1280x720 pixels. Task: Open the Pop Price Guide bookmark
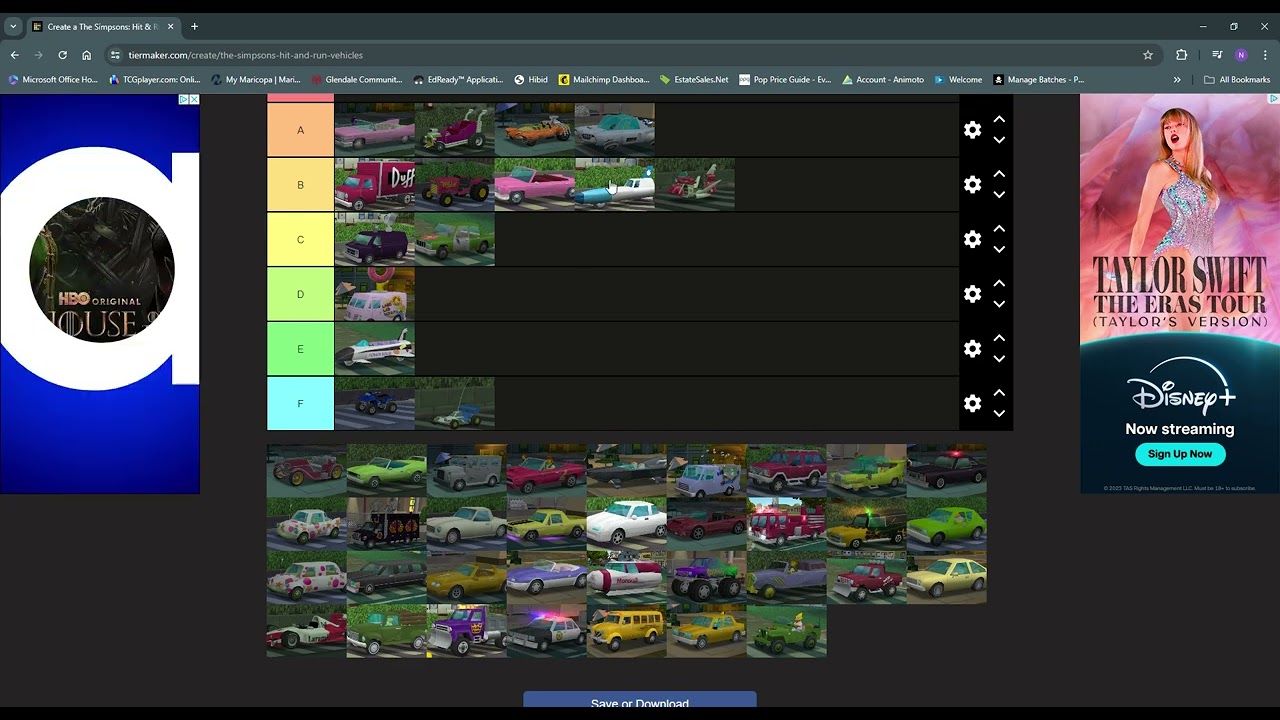coord(784,80)
